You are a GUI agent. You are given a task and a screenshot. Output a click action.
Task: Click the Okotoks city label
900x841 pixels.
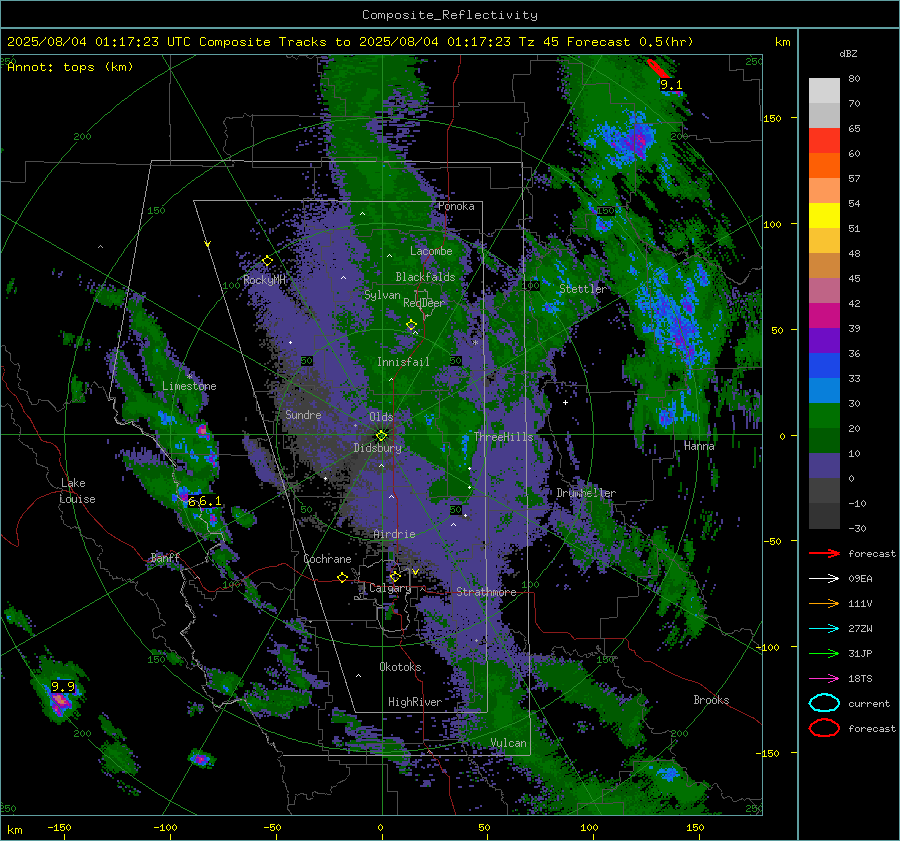point(400,666)
